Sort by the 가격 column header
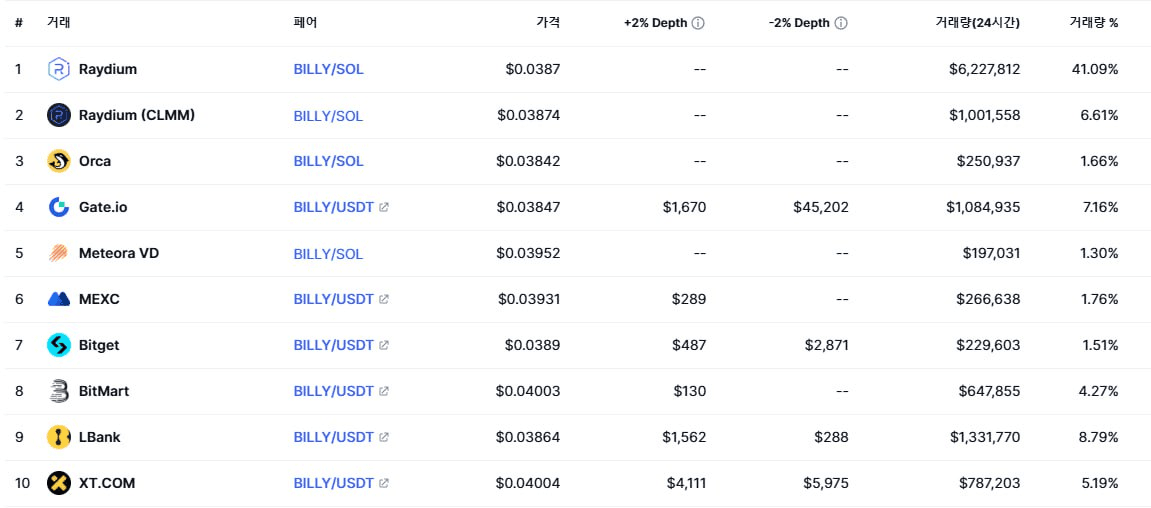This screenshot has height=508, width=1151. click(x=548, y=23)
